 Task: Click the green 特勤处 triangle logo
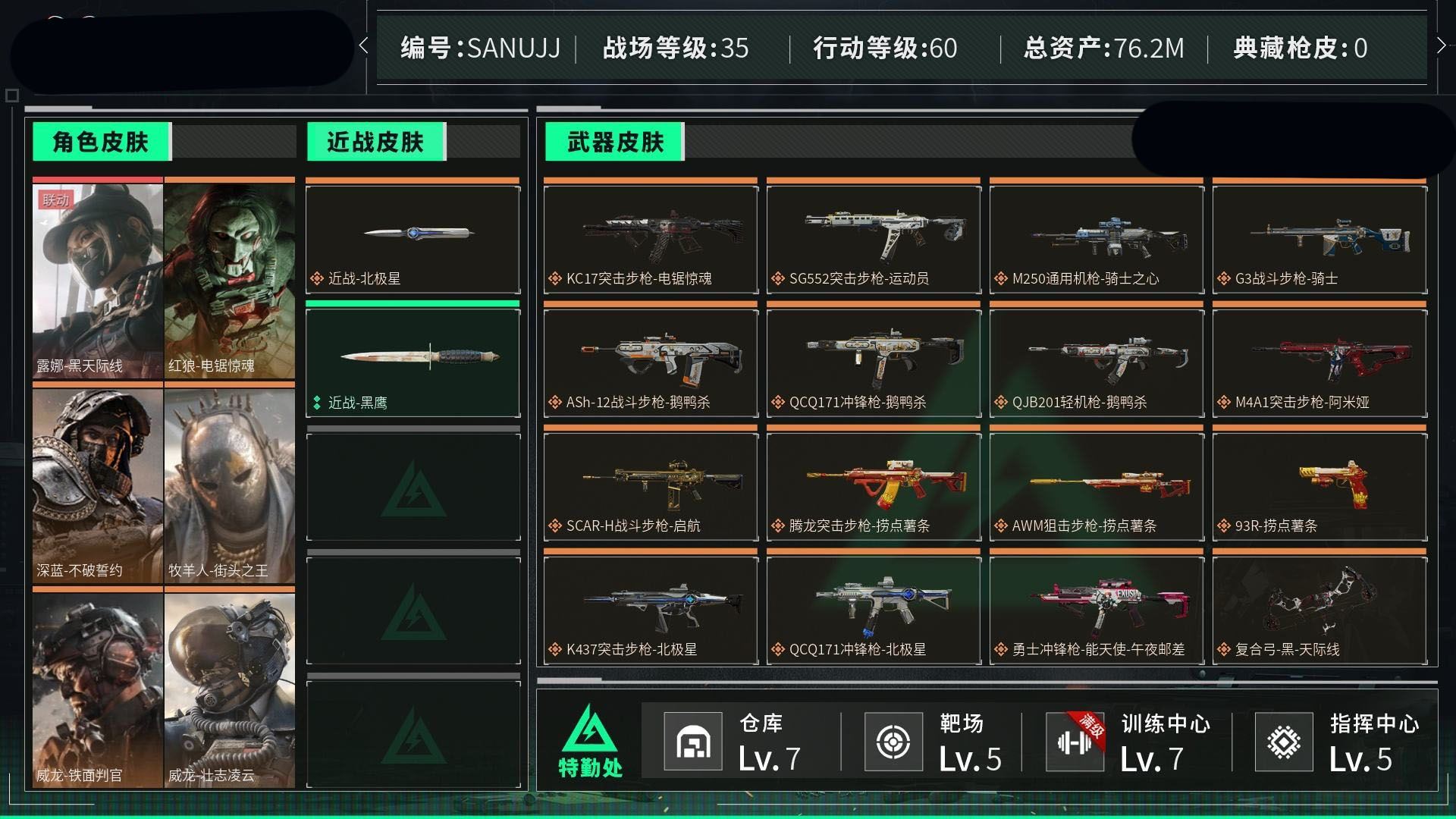pos(591,741)
